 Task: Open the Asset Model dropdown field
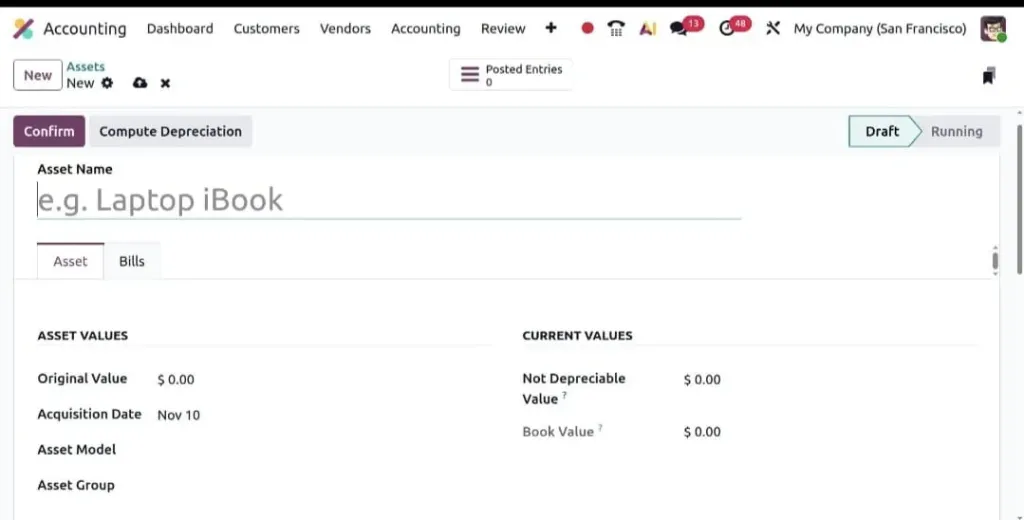point(323,449)
